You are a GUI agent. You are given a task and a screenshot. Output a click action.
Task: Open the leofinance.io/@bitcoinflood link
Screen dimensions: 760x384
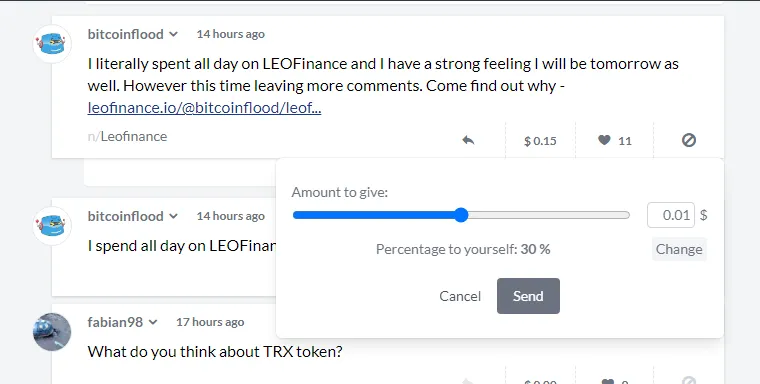click(x=204, y=108)
